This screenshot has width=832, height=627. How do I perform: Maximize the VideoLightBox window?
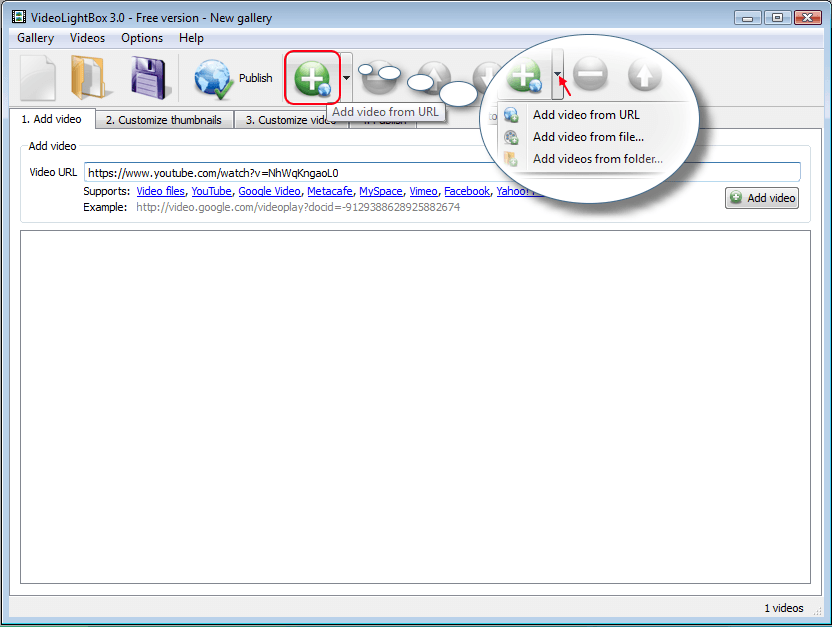coord(777,18)
